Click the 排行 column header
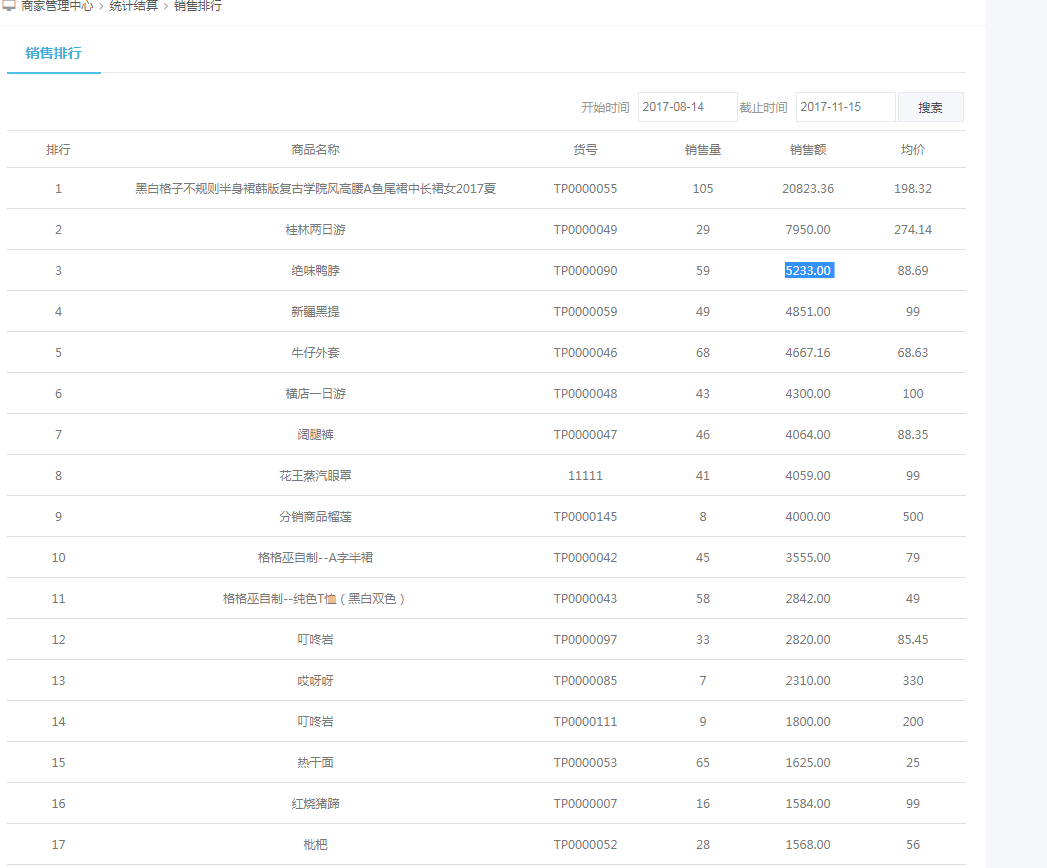 [x=58, y=150]
